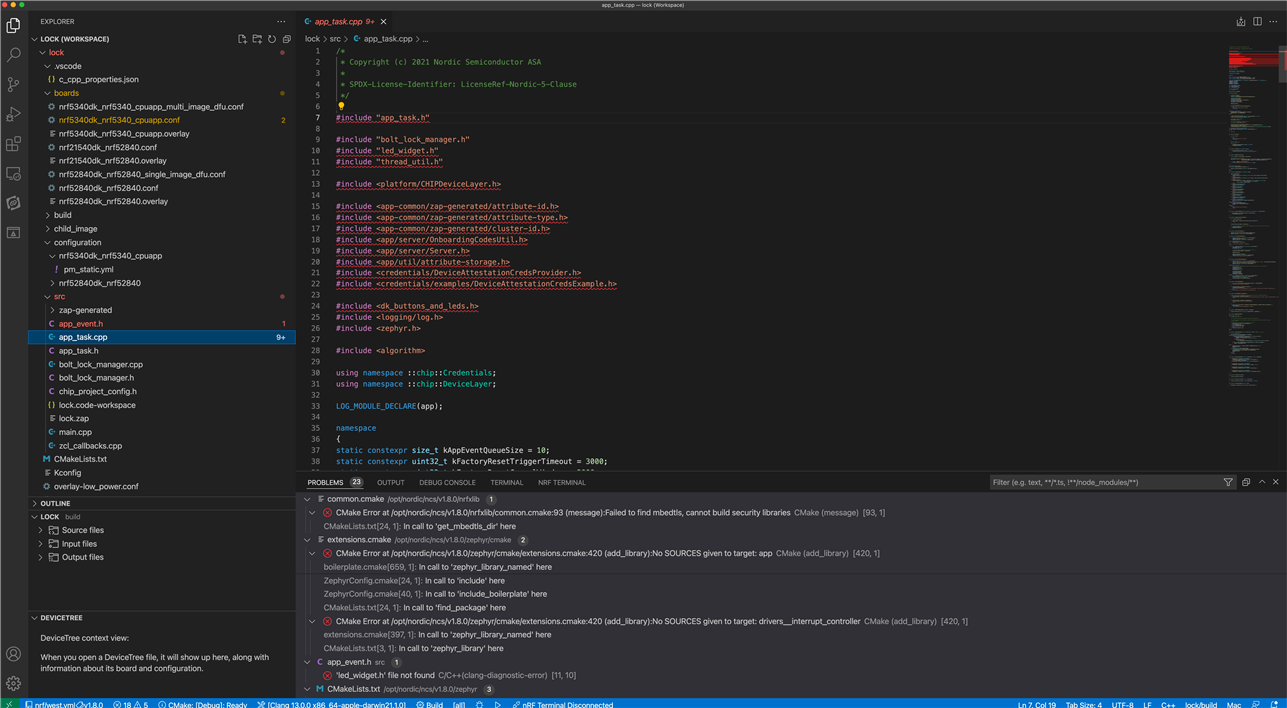Collapse the boards folder
Viewport: 1287px width, 708px height.
pos(66,92)
